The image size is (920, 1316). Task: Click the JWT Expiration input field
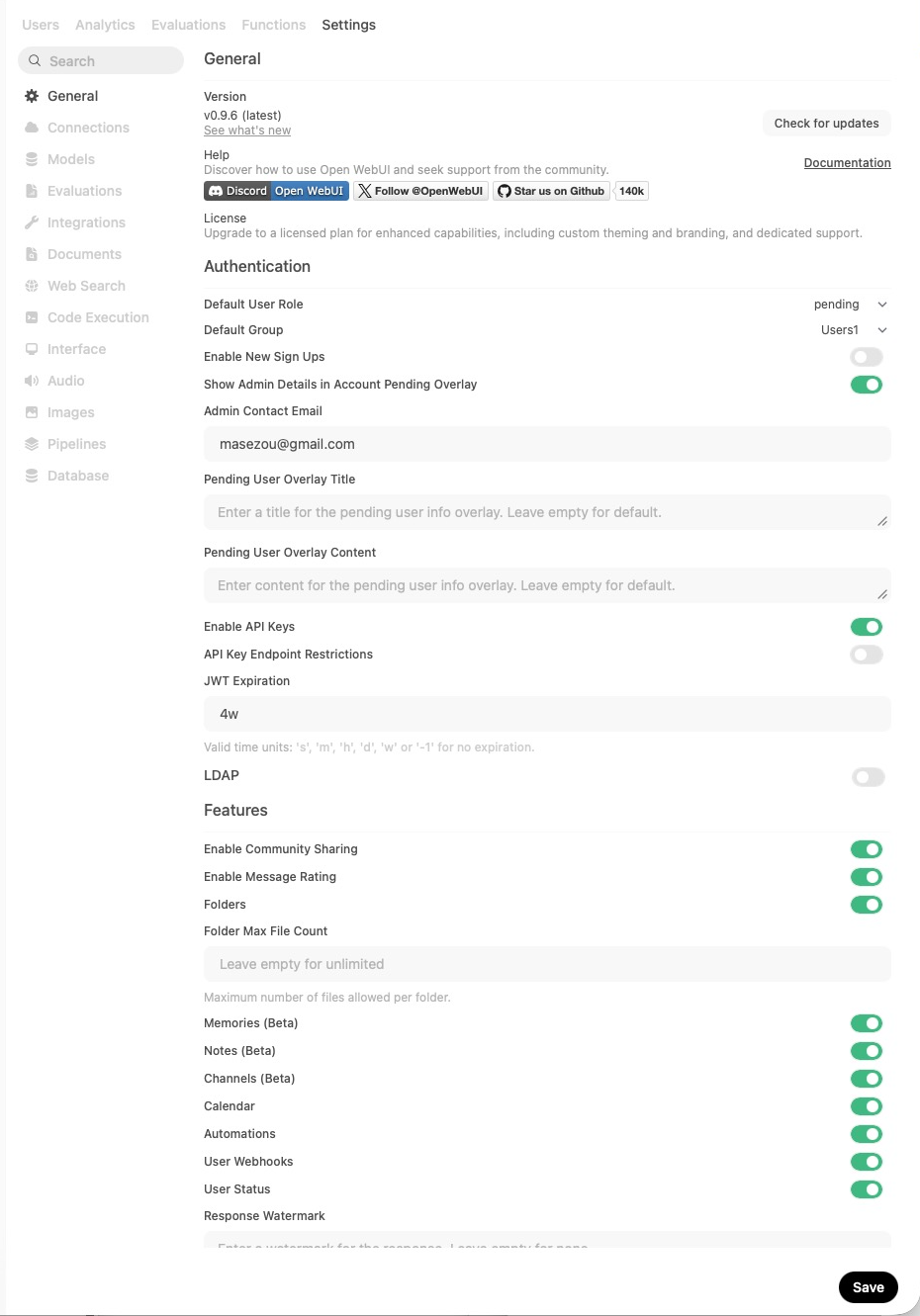pos(547,714)
